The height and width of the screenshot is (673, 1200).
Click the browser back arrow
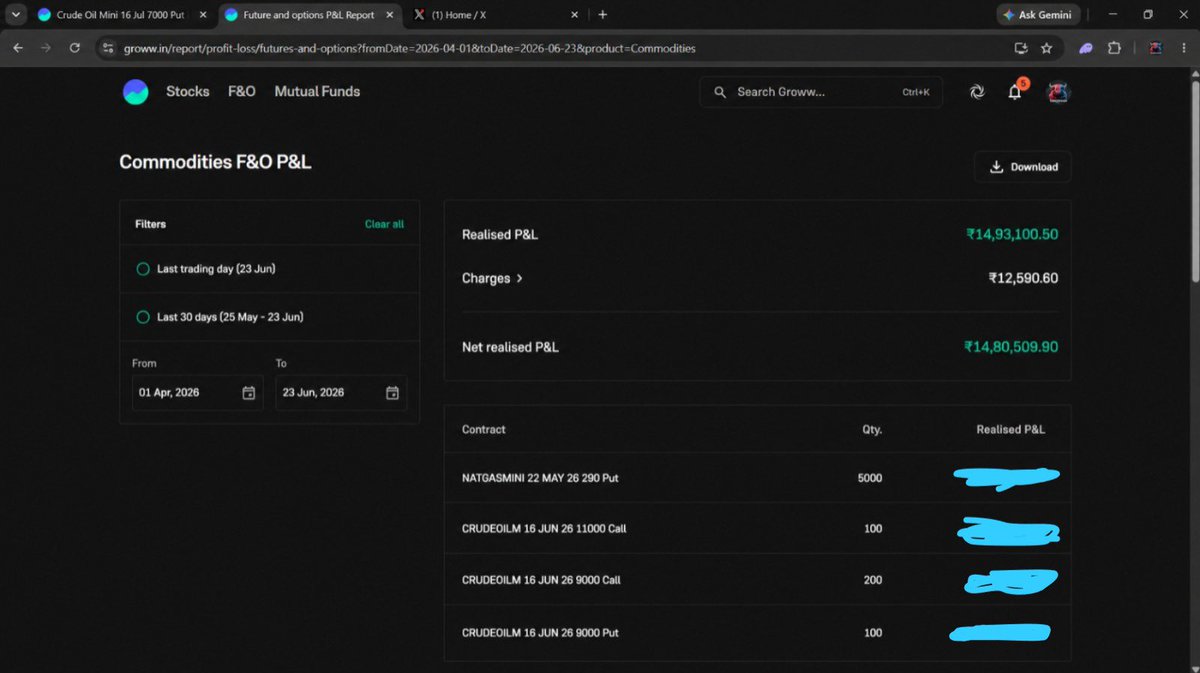pos(18,48)
